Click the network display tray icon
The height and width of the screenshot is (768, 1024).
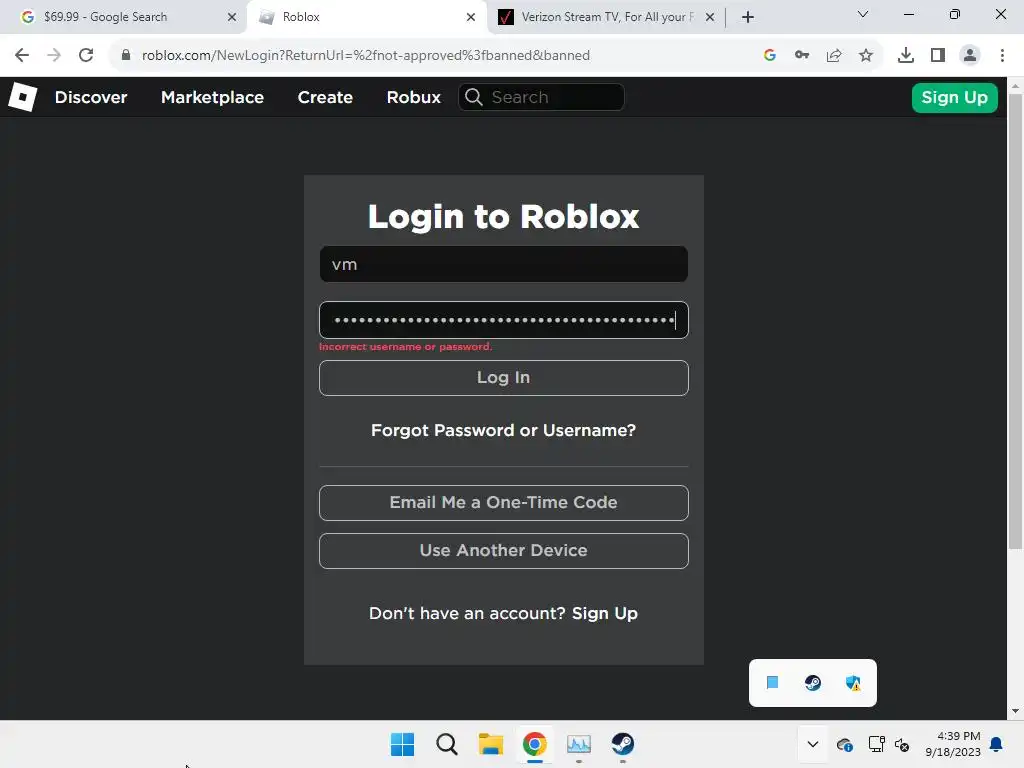click(876, 744)
